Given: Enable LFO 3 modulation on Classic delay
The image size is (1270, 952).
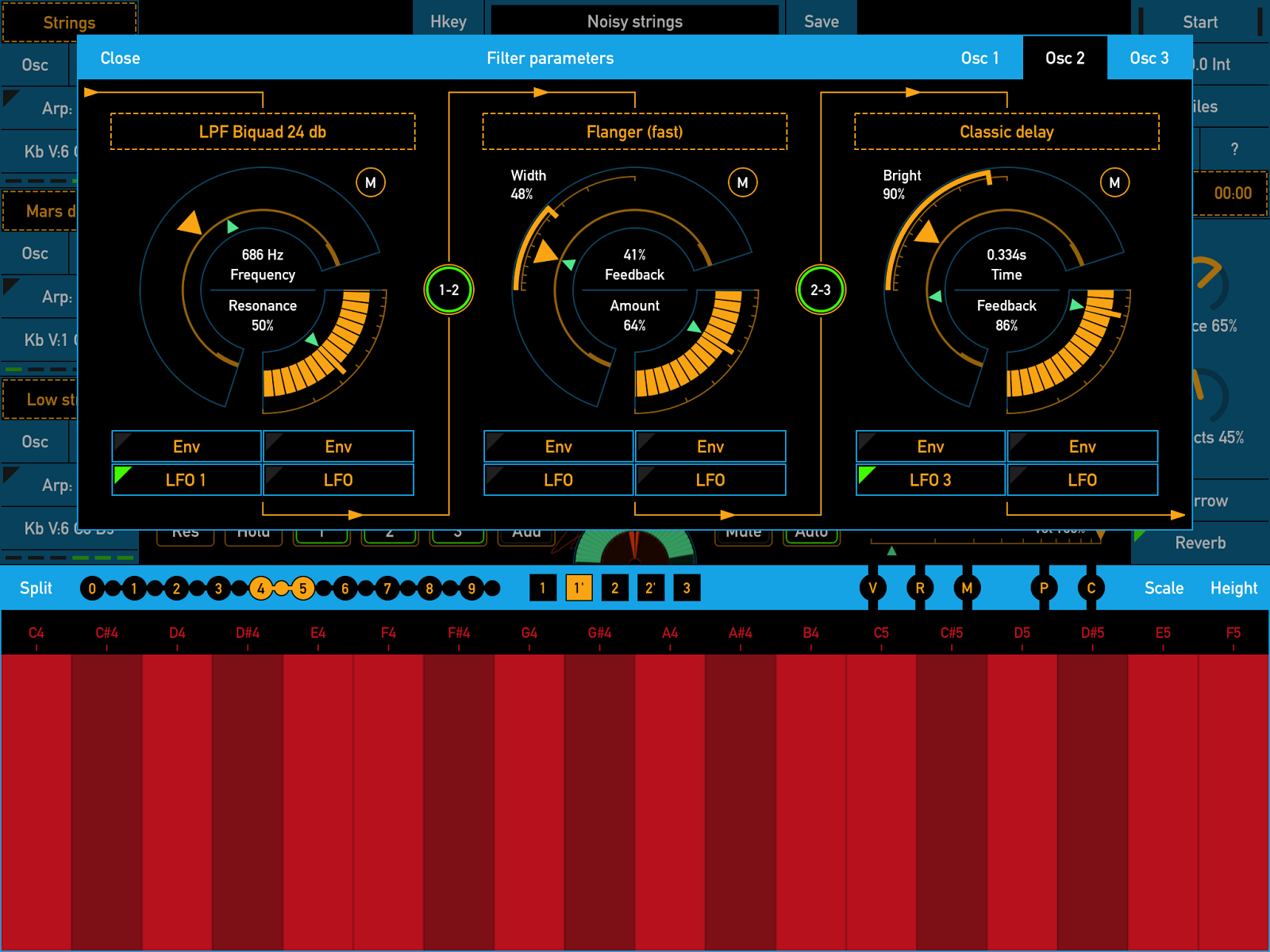Looking at the screenshot, I should 929,479.
